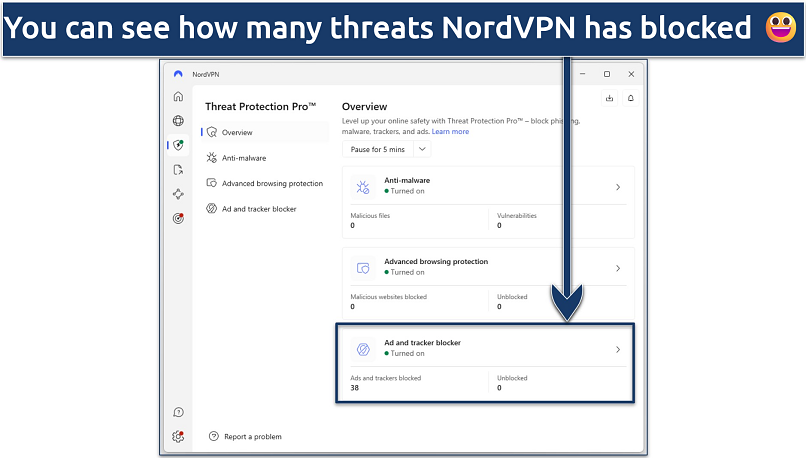Click Threat Protection Pro heading
Screen dimensions: 806x458
click(x=261, y=106)
